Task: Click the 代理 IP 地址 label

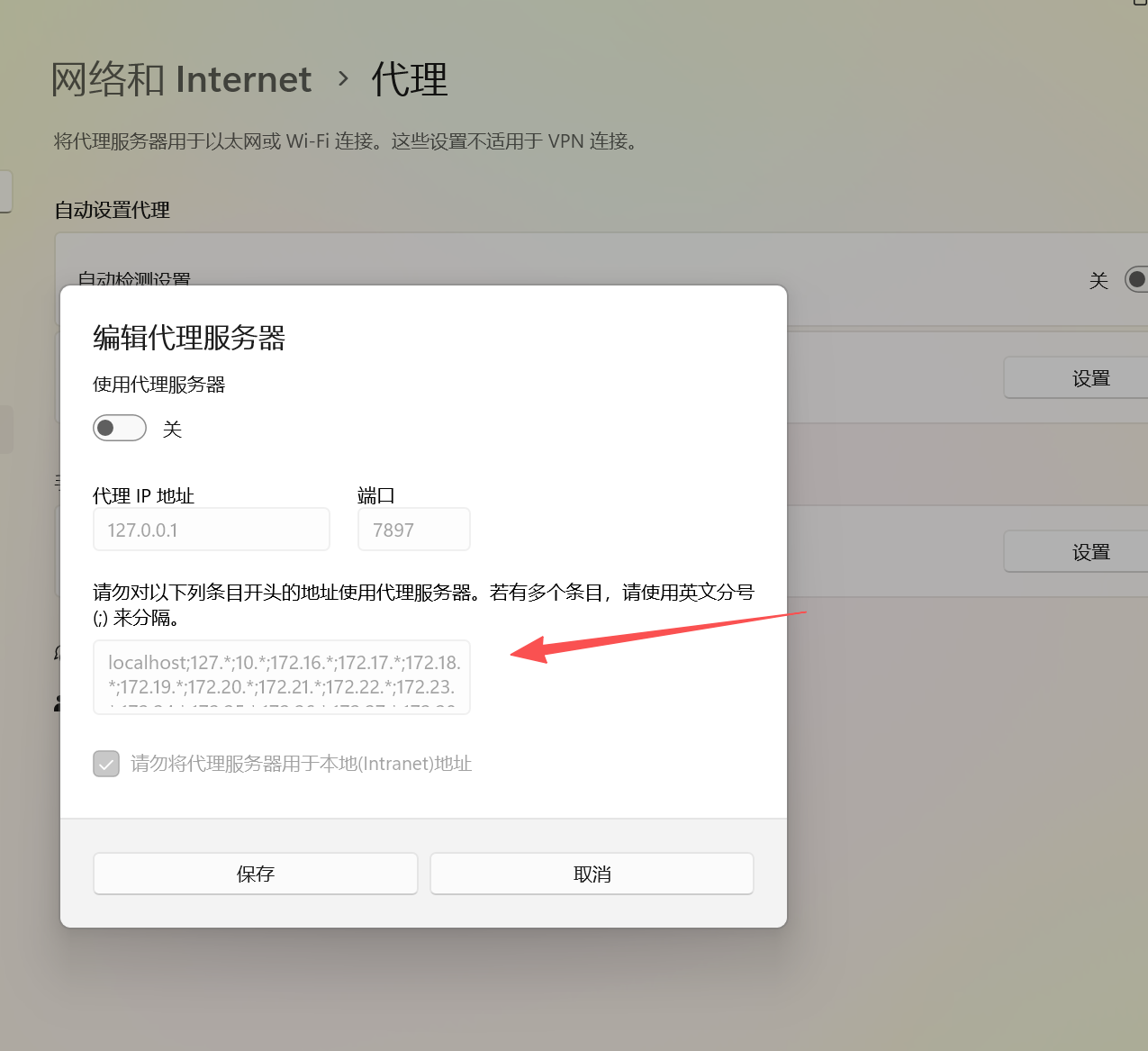Action: [144, 495]
